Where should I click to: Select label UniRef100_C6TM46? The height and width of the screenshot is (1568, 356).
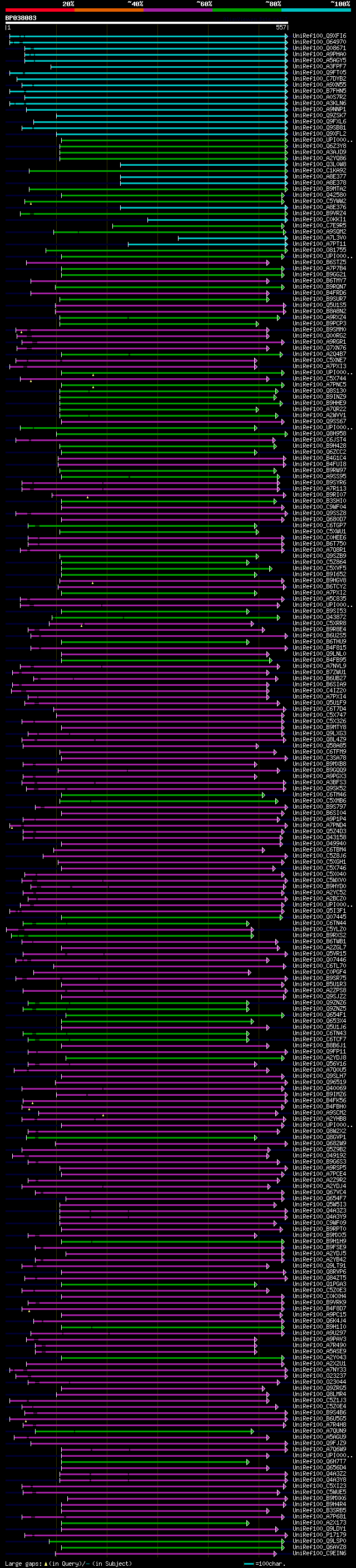tap(319, 794)
